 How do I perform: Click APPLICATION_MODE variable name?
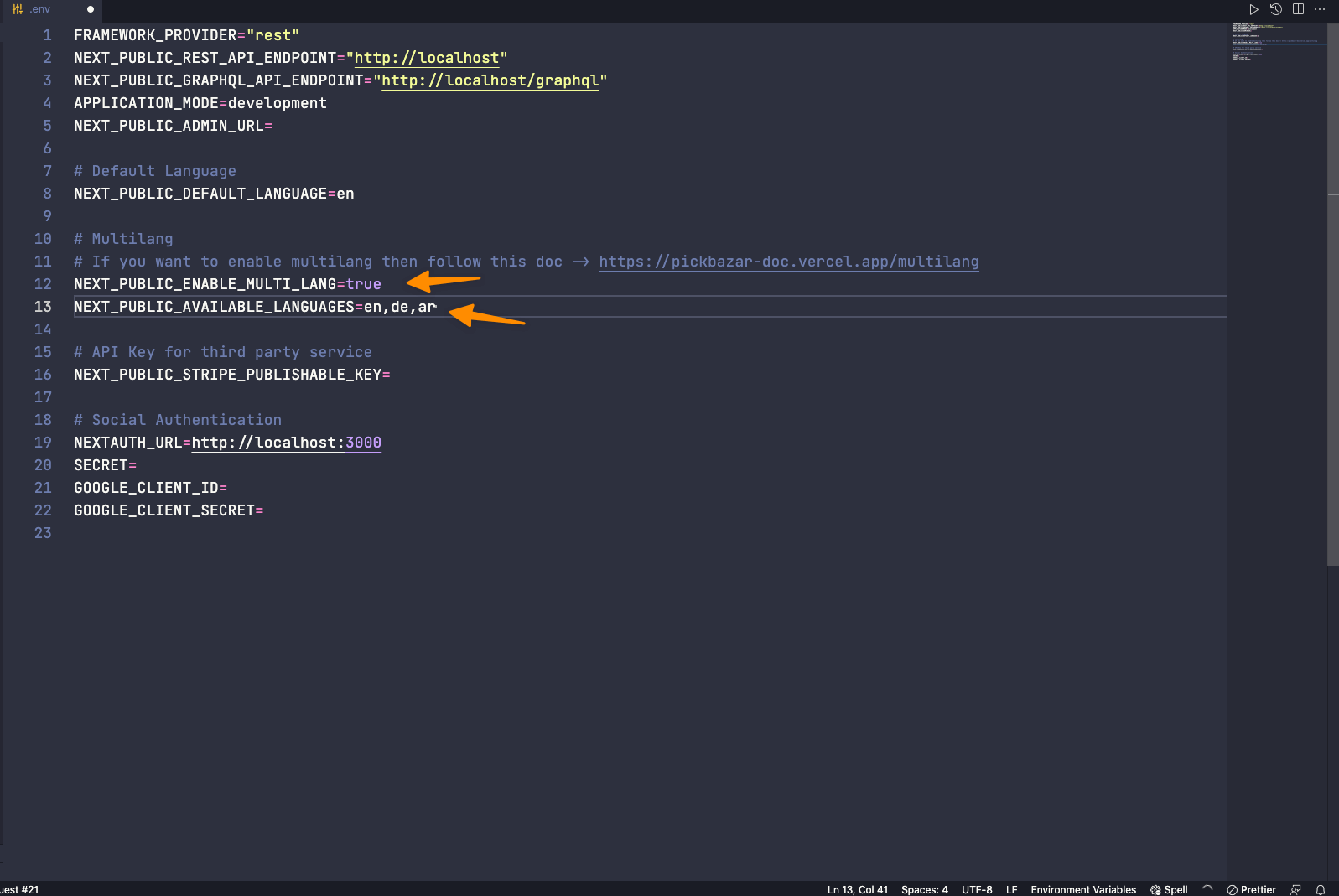(x=146, y=103)
